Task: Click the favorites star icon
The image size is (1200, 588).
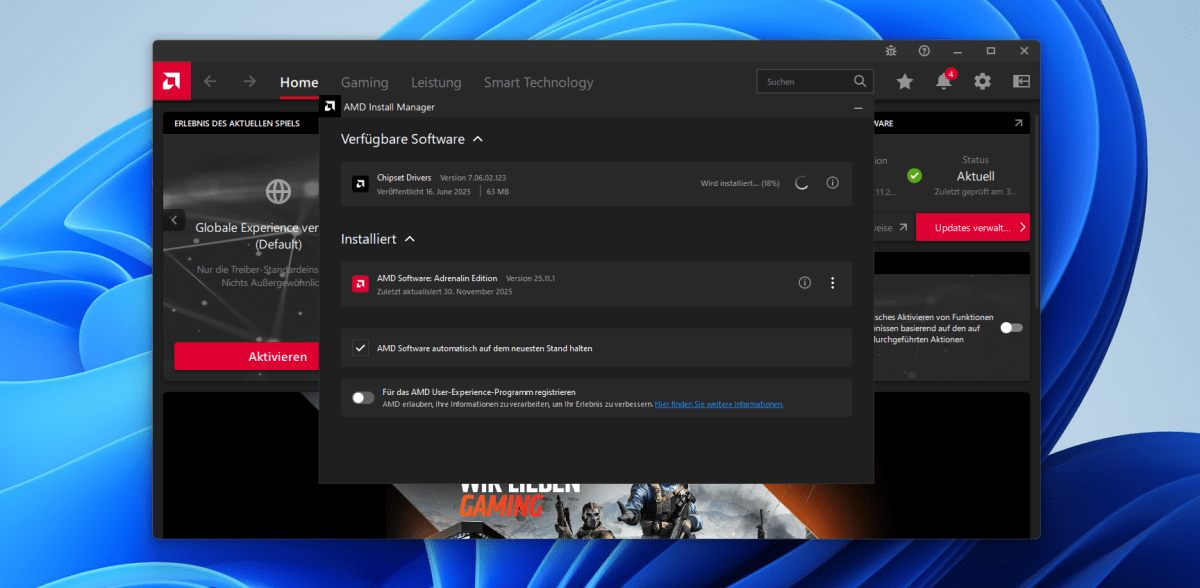Action: pyautogui.click(x=904, y=81)
